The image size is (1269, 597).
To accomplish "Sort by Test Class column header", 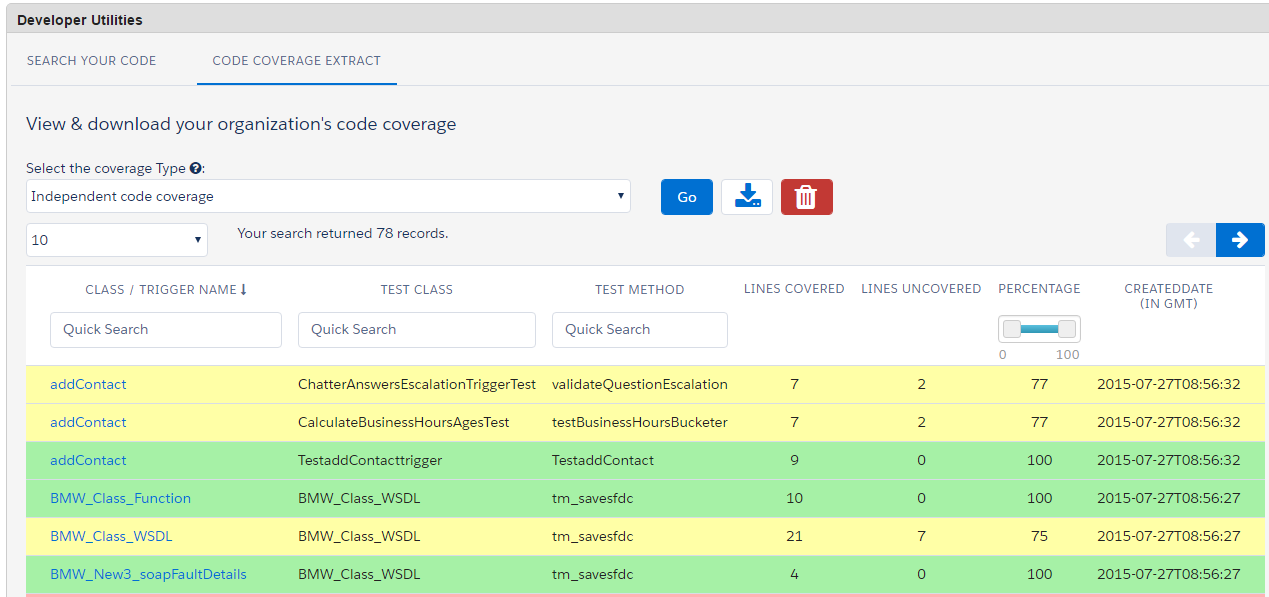I will click(x=417, y=289).
